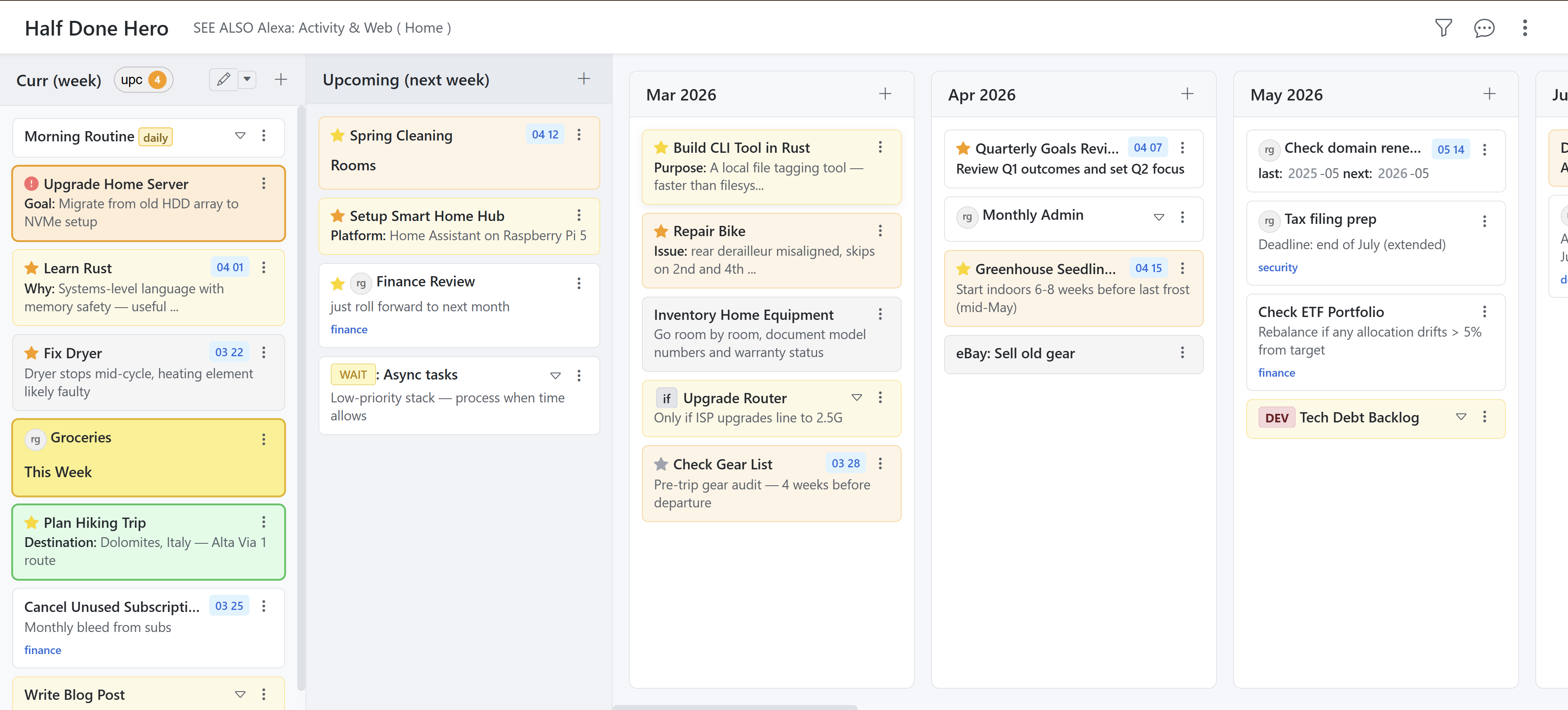This screenshot has height=710, width=1568.
Task: Click the red alert icon on Upgrade Home Server
Action: click(x=32, y=184)
